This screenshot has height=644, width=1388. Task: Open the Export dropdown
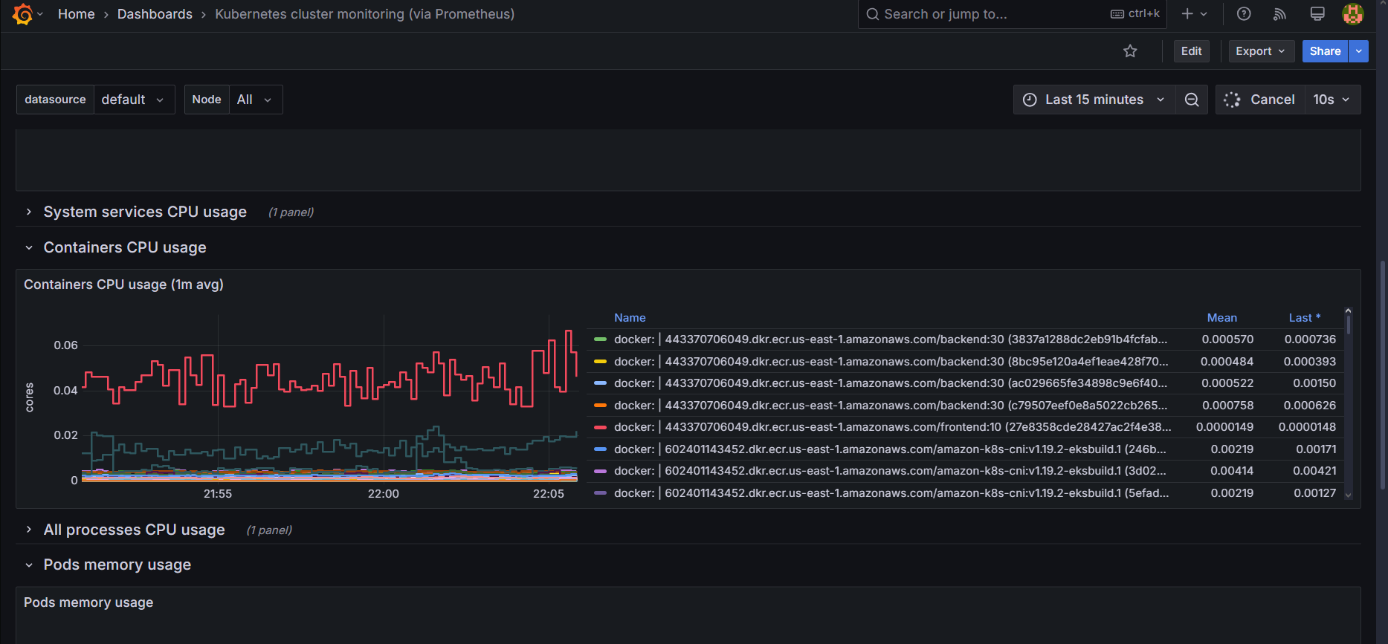pos(1261,51)
